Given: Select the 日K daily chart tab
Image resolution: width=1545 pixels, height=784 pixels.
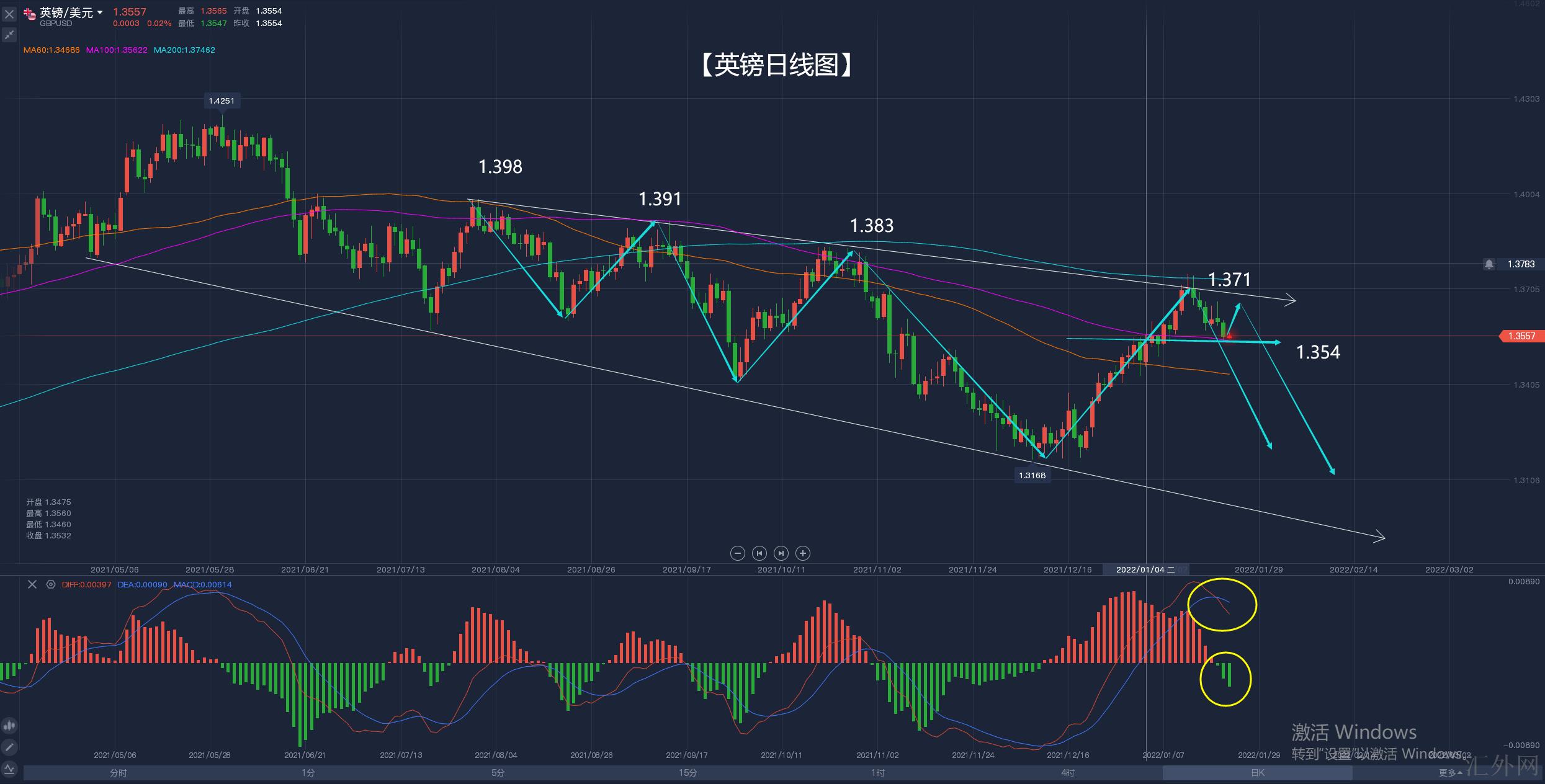Looking at the screenshot, I should [1257, 773].
